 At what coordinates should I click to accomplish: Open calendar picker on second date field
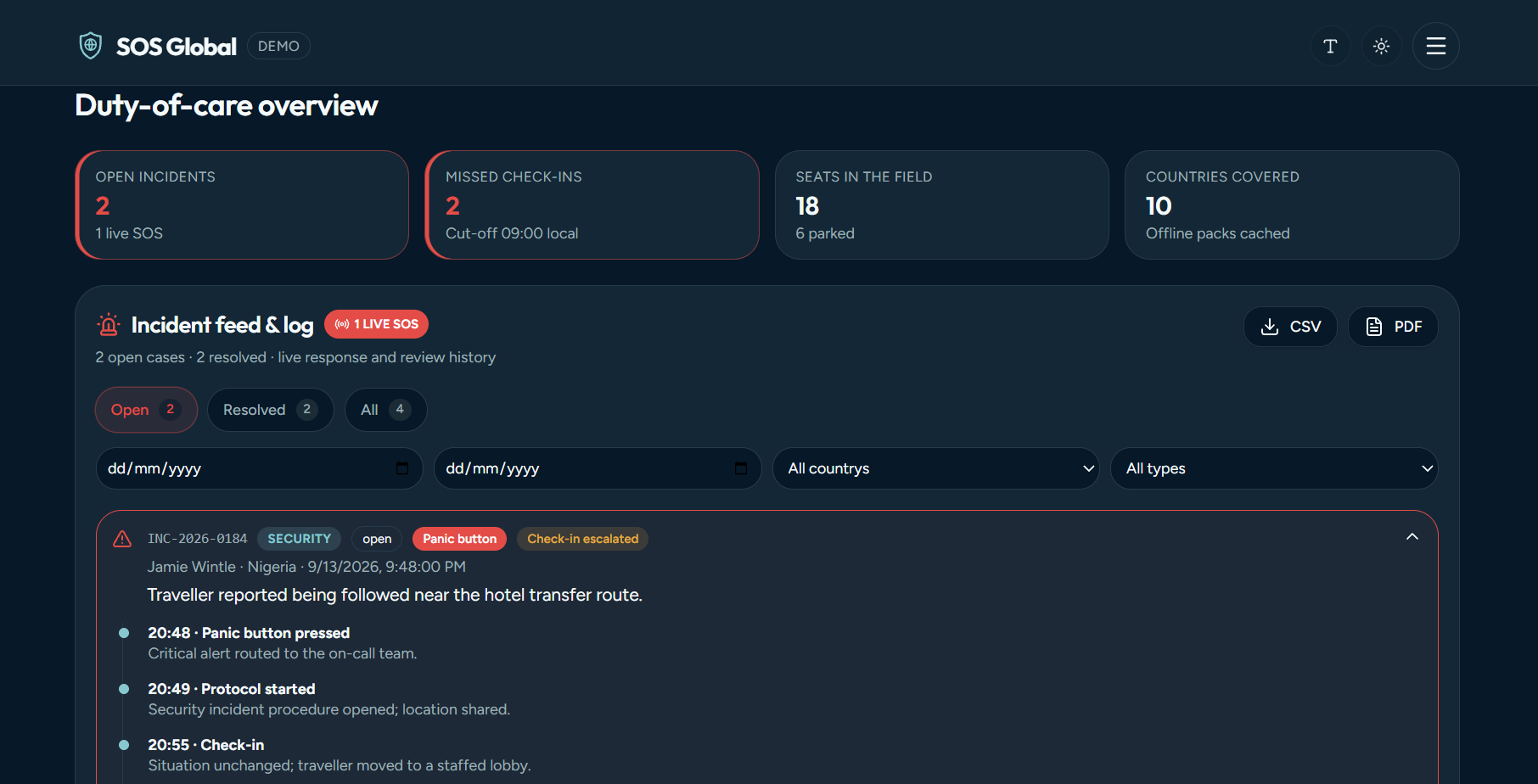[x=741, y=468]
